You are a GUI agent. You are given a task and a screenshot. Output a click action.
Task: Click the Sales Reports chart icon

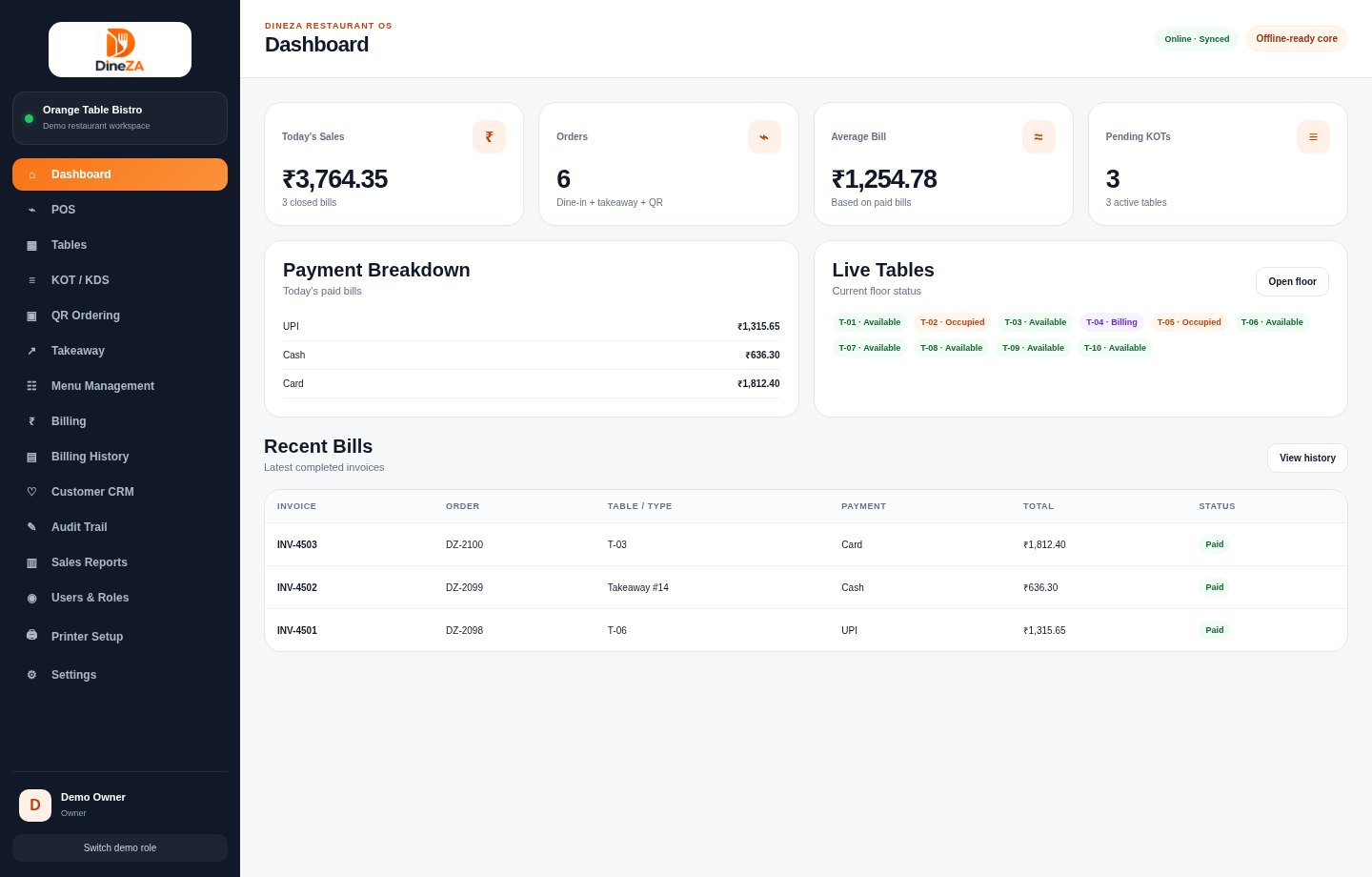31,562
